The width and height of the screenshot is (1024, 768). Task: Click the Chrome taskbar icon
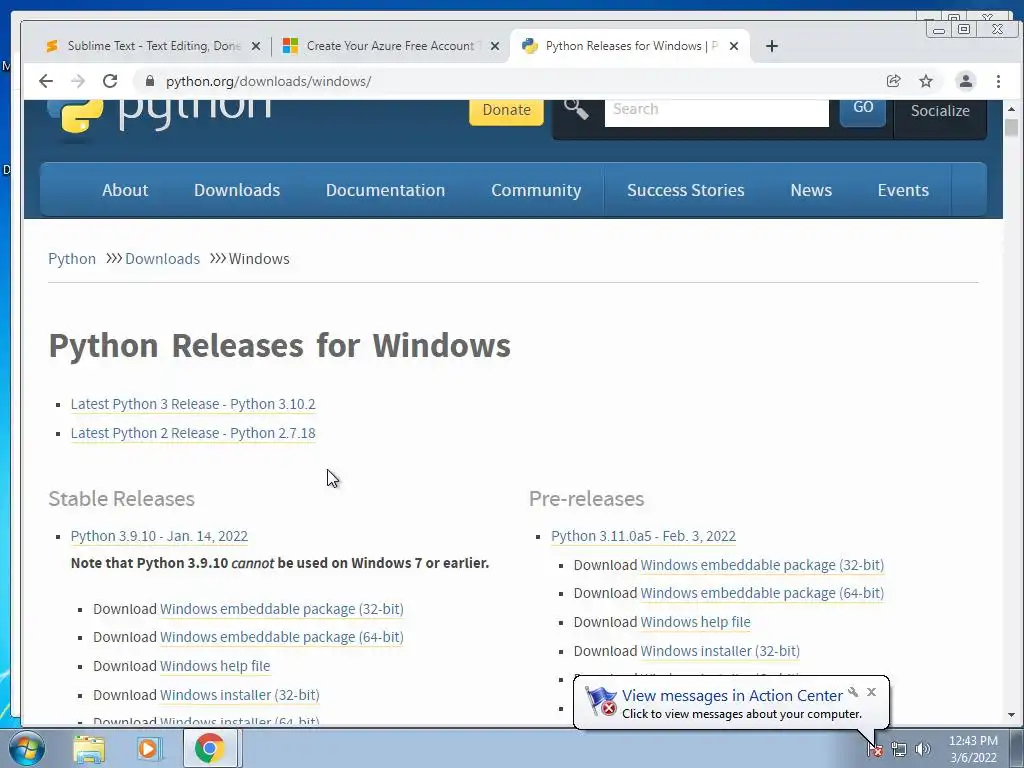pyautogui.click(x=209, y=748)
